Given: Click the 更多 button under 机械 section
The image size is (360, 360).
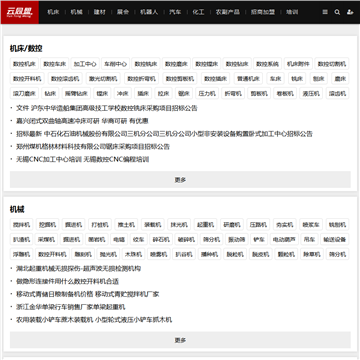Looking at the screenshot, I should click(x=180, y=340).
